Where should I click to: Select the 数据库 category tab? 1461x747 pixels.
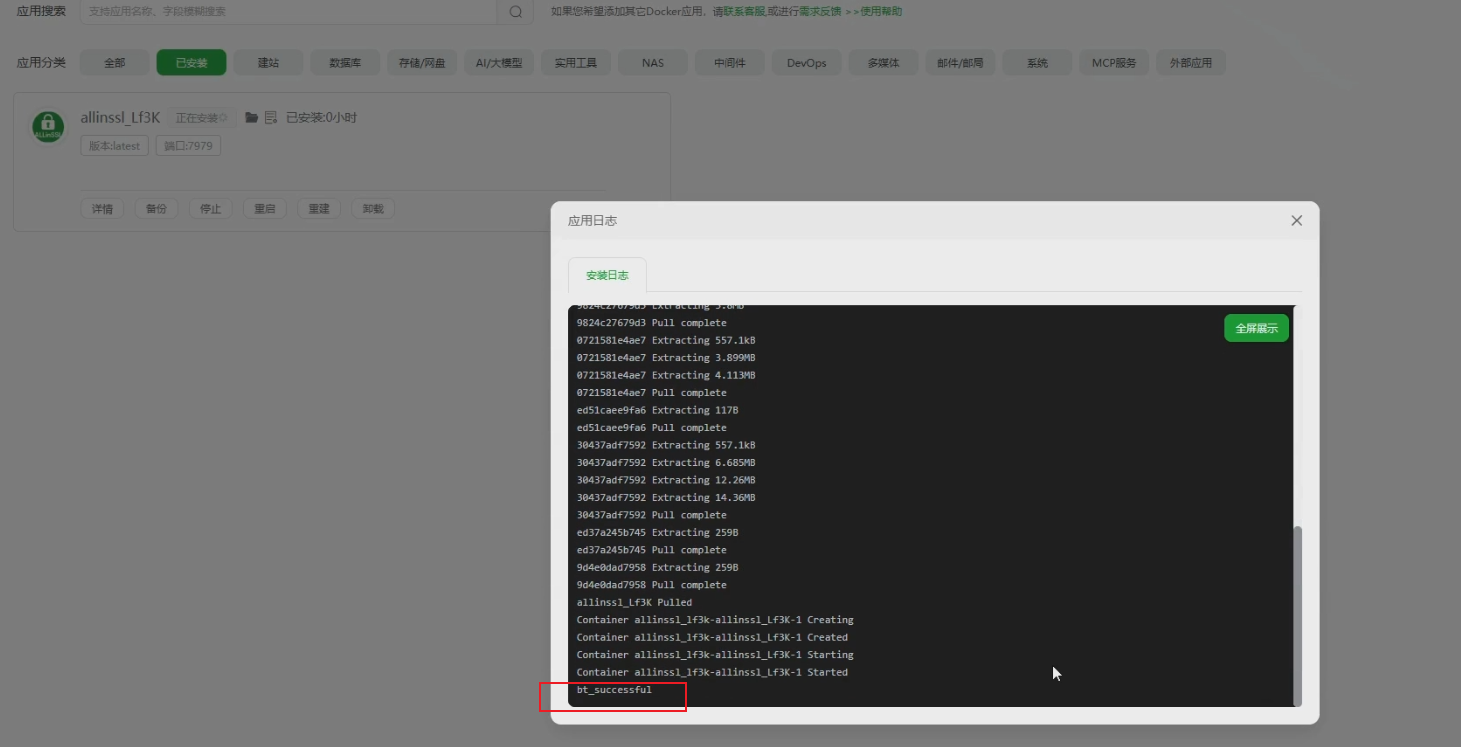coord(345,62)
